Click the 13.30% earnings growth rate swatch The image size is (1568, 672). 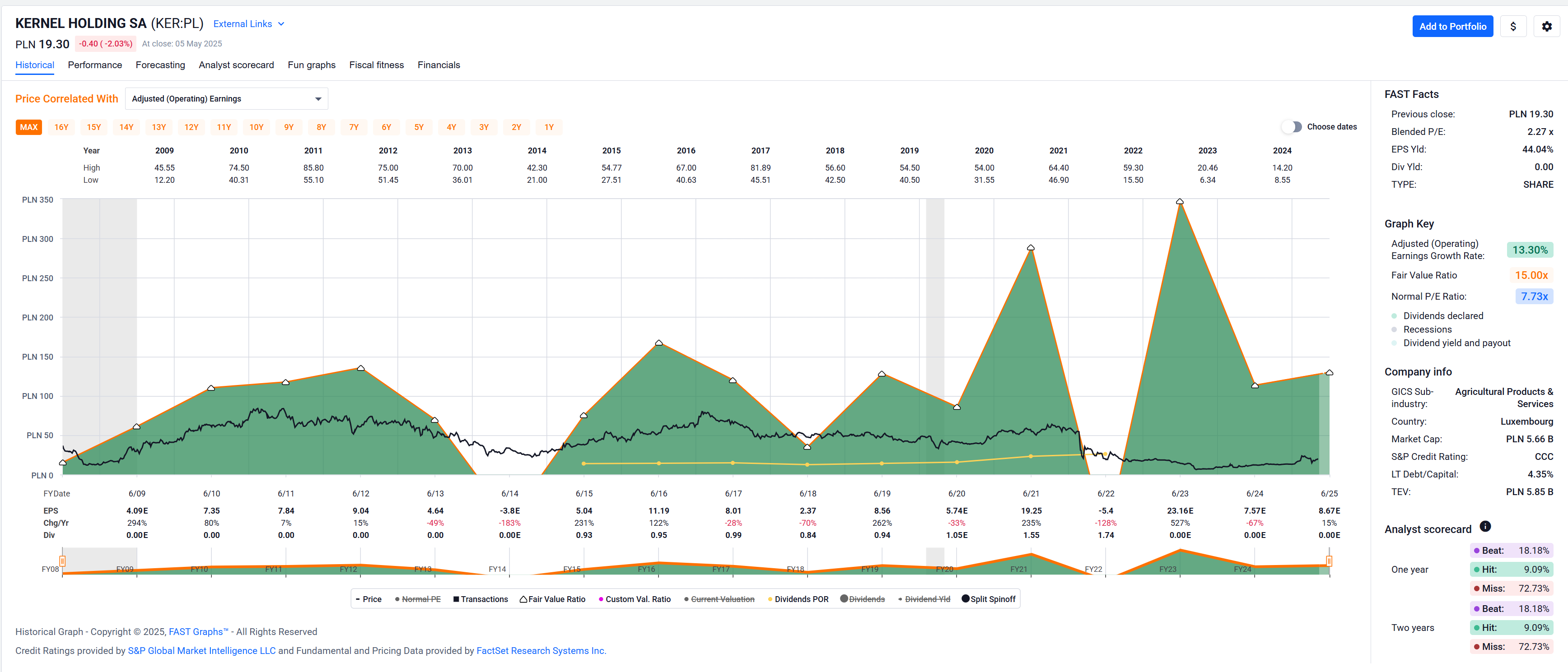(1530, 250)
